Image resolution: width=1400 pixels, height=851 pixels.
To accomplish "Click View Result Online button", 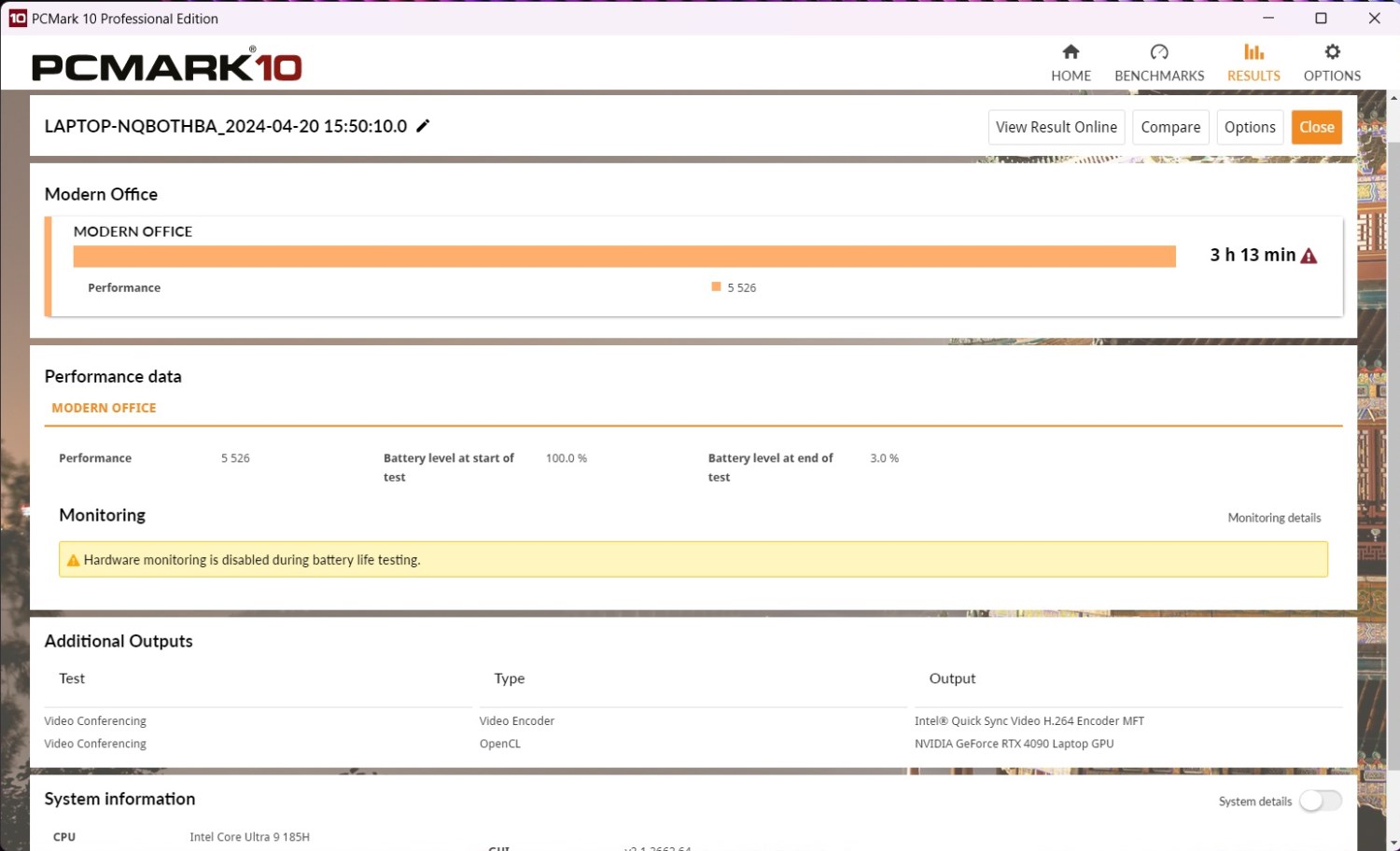I will pos(1056,127).
